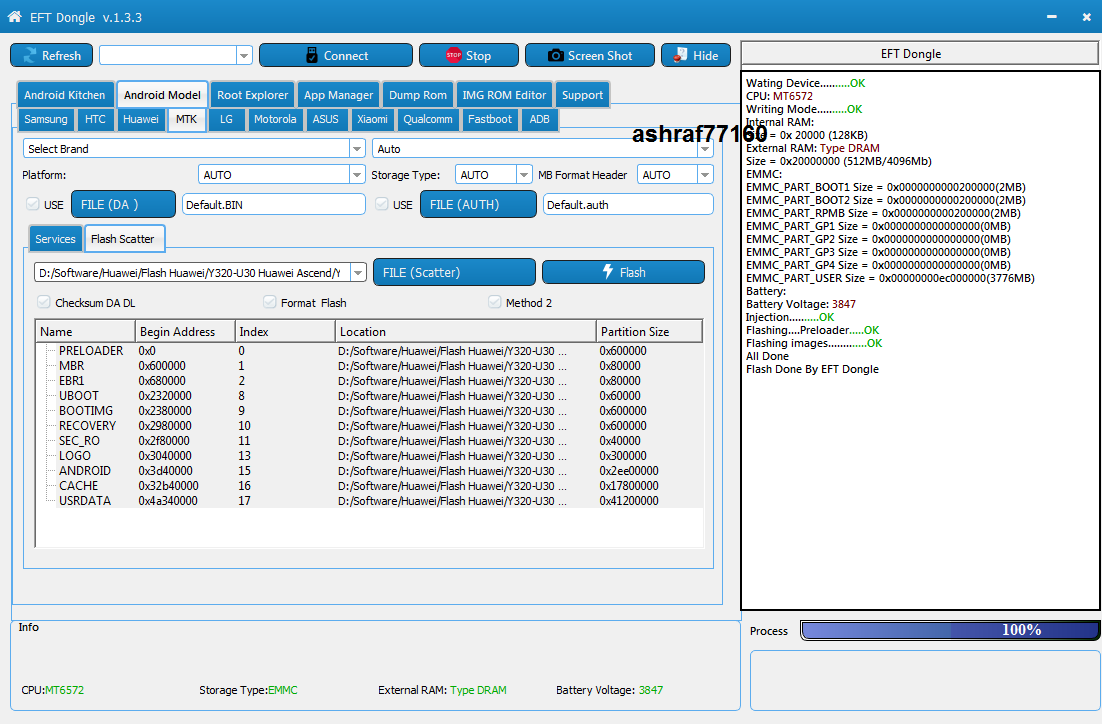Screen dimensions: 1102x724
Task: Select the ASUS tab
Action: tap(325, 119)
